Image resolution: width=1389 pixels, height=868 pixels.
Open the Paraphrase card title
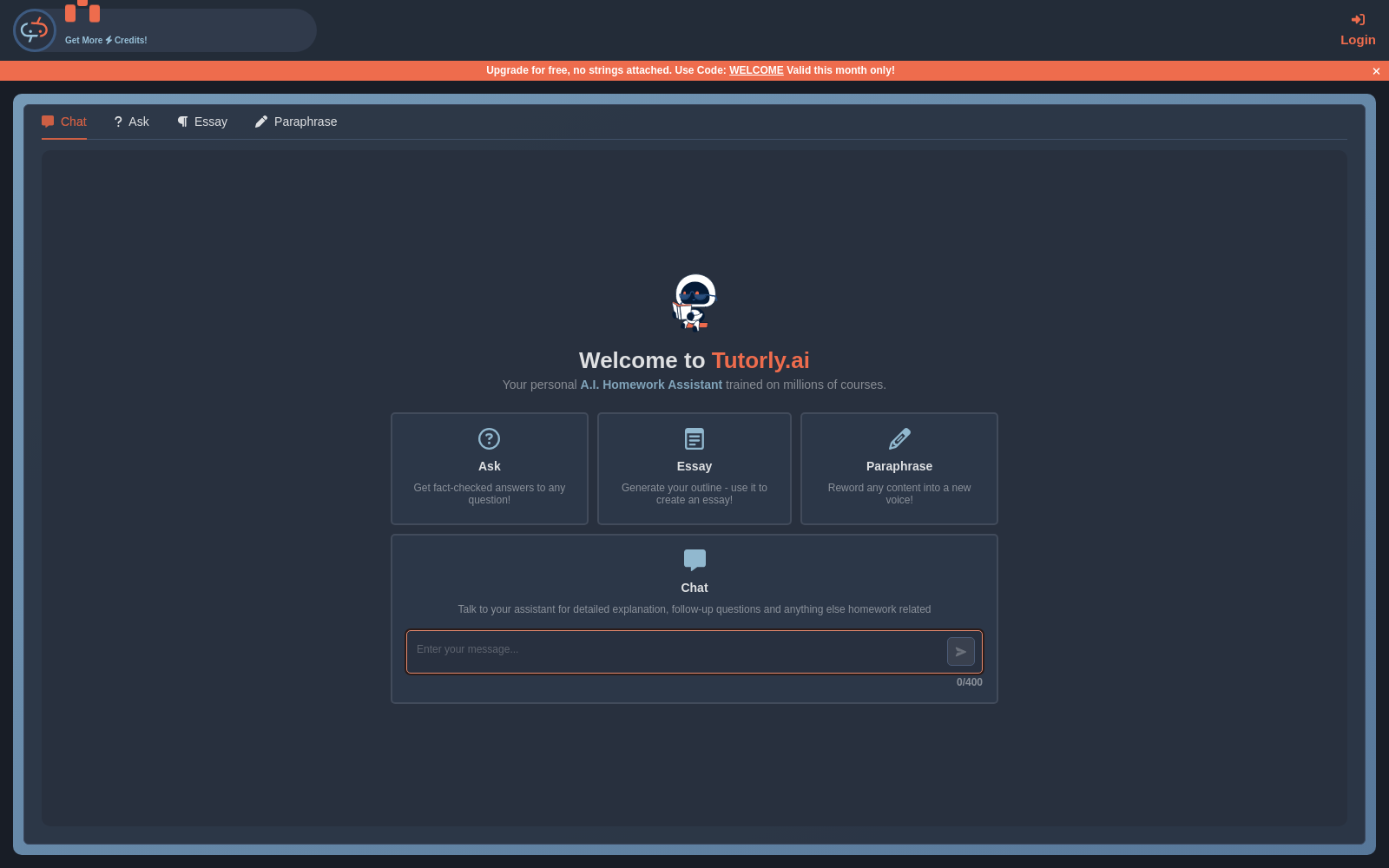pyautogui.click(x=899, y=466)
